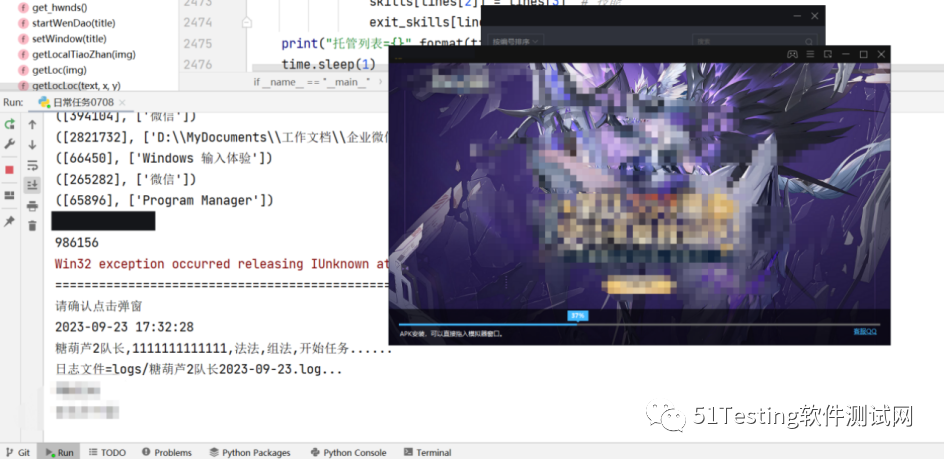The image size is (944, 459).
Task: Open the Python Console tab
Action: [x=348, y=452]
